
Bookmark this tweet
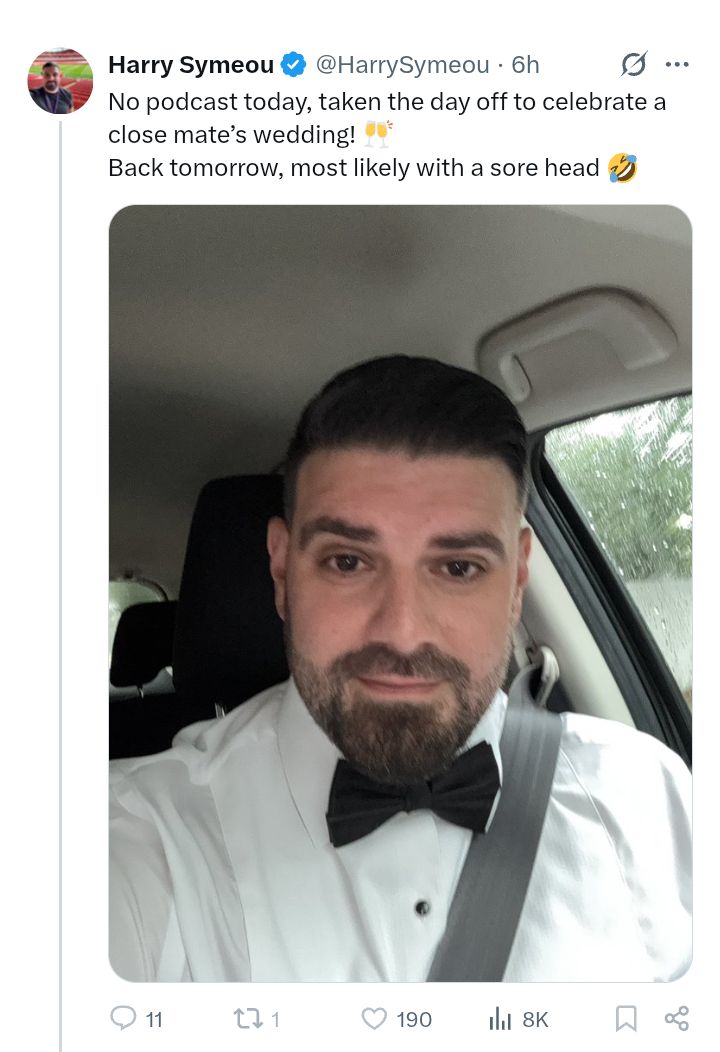(625, 1018)
